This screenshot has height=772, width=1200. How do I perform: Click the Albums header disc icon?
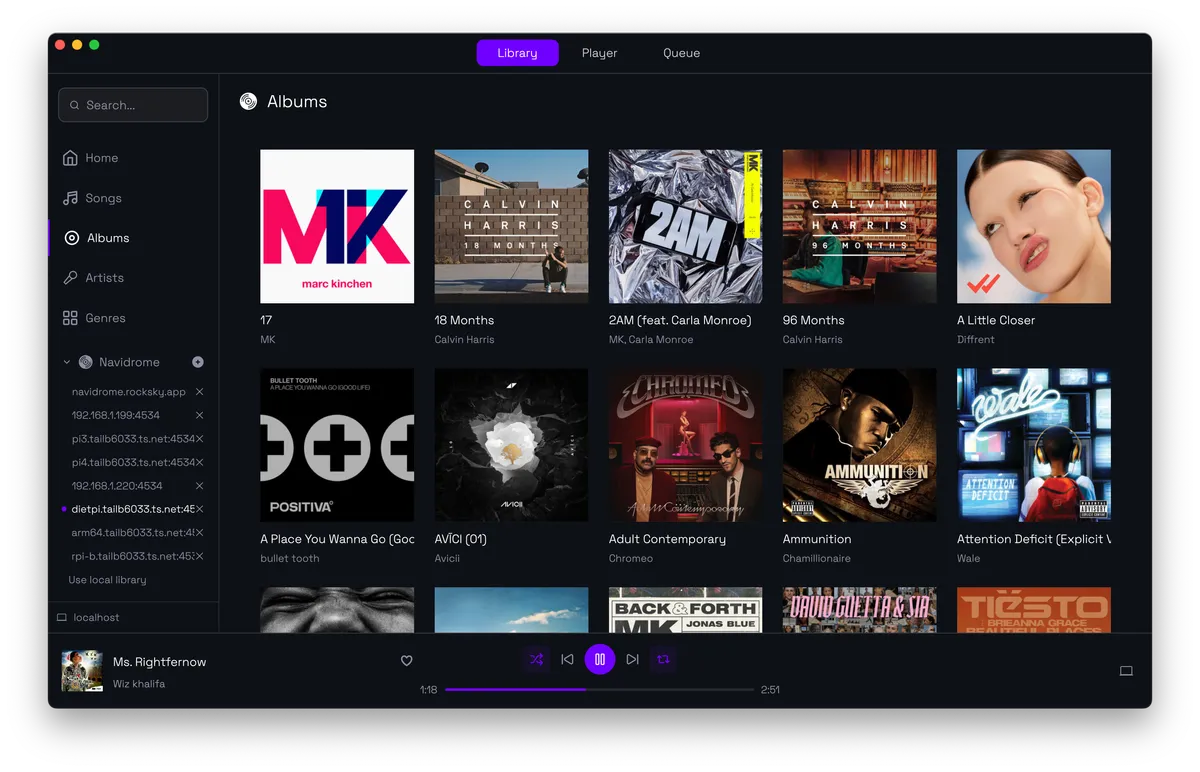point(248,101)
